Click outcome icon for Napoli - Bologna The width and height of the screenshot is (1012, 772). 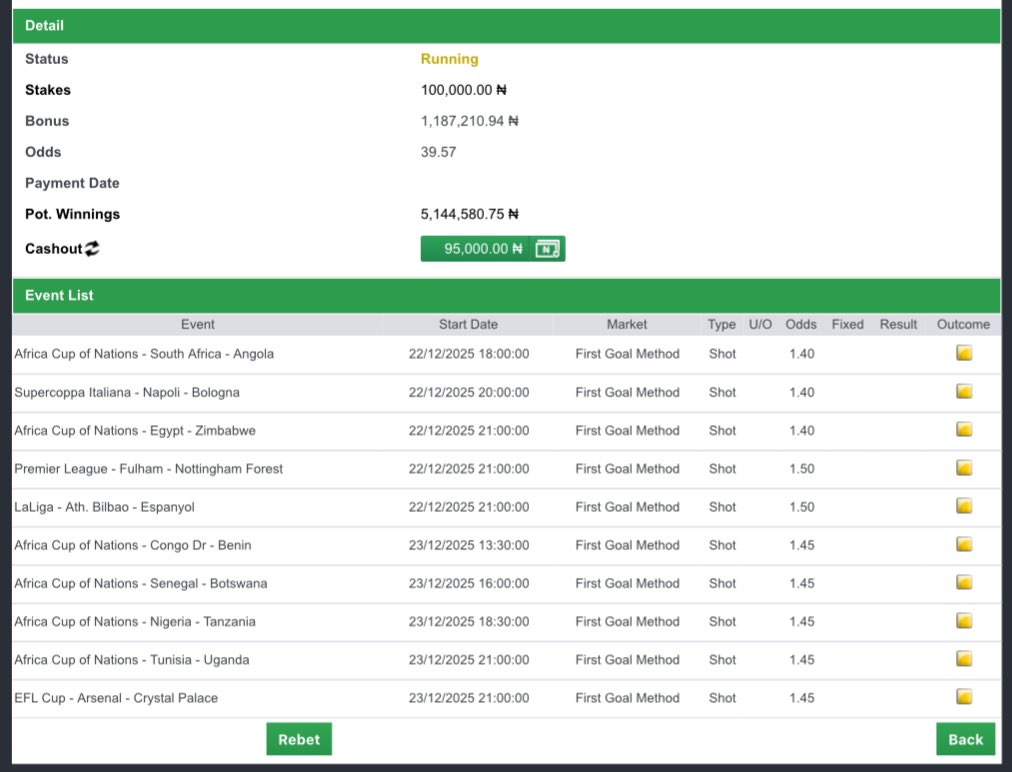point(964,391)
